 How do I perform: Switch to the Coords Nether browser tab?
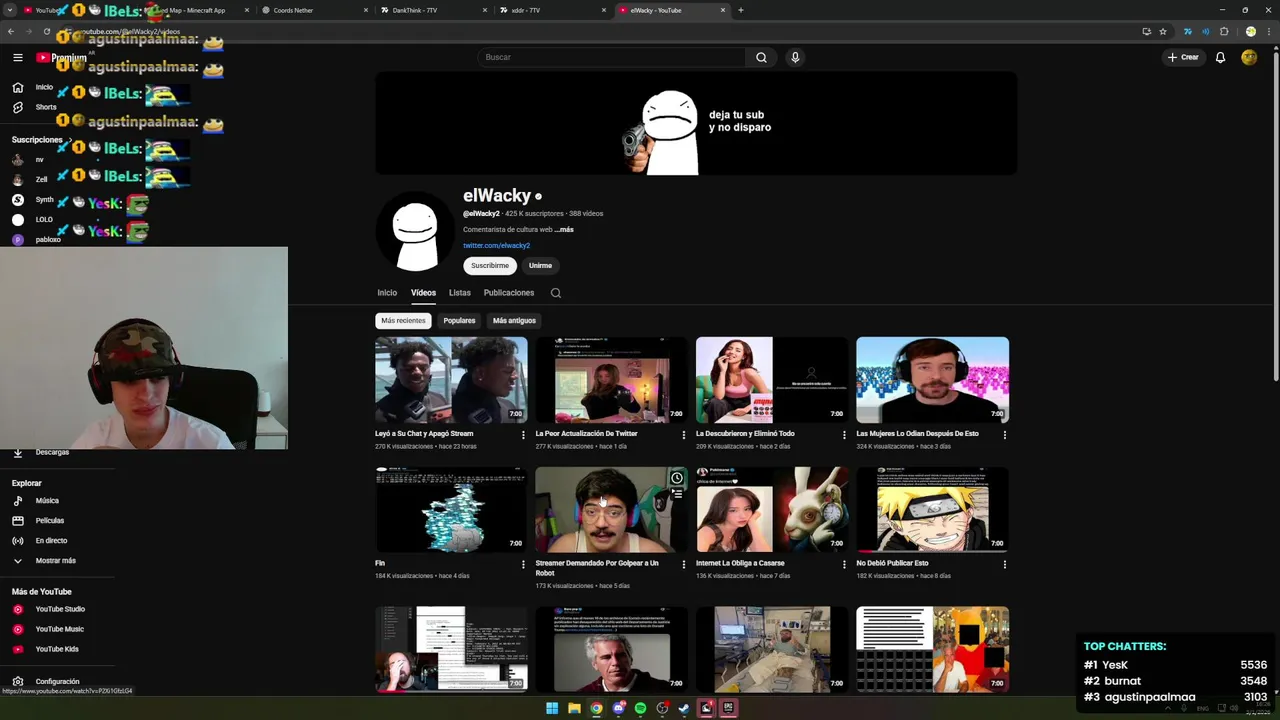tap(313, 10)
